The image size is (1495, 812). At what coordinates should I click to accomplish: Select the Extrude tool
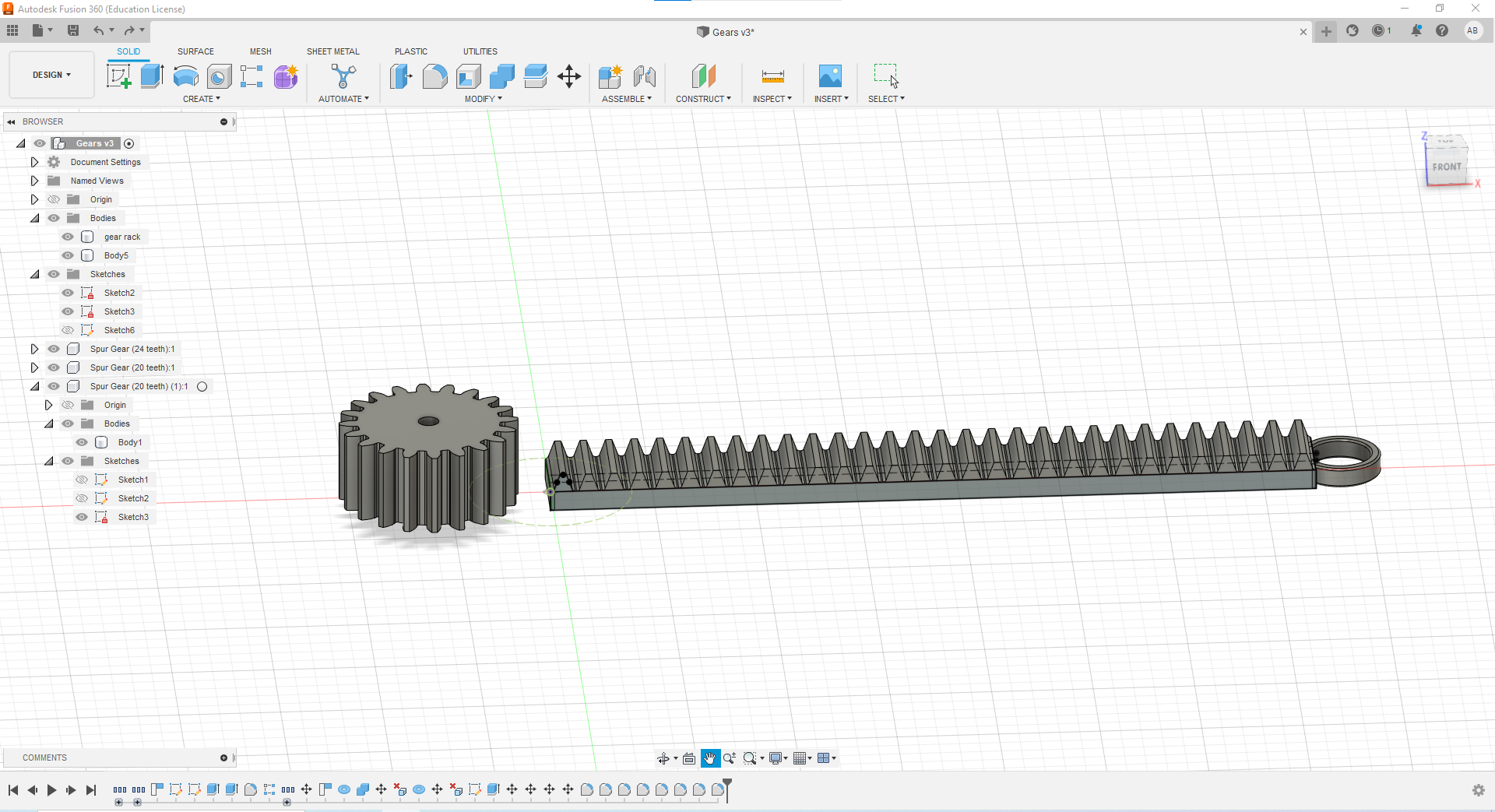point(152,76)
